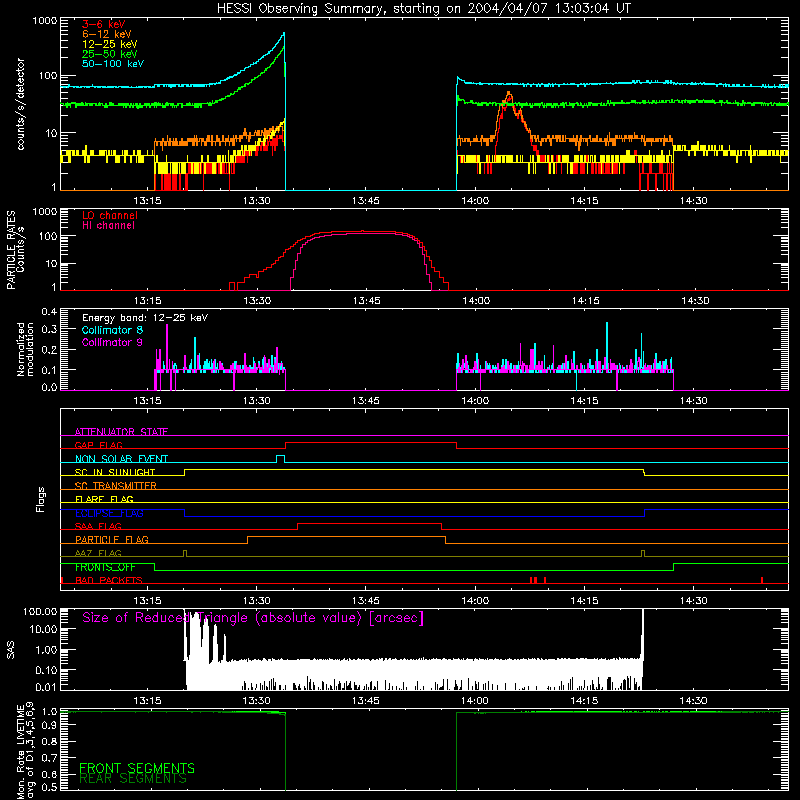Click the FLARE_FLAG label
Screen dimensions: 800x800
[x=104, y=499]
